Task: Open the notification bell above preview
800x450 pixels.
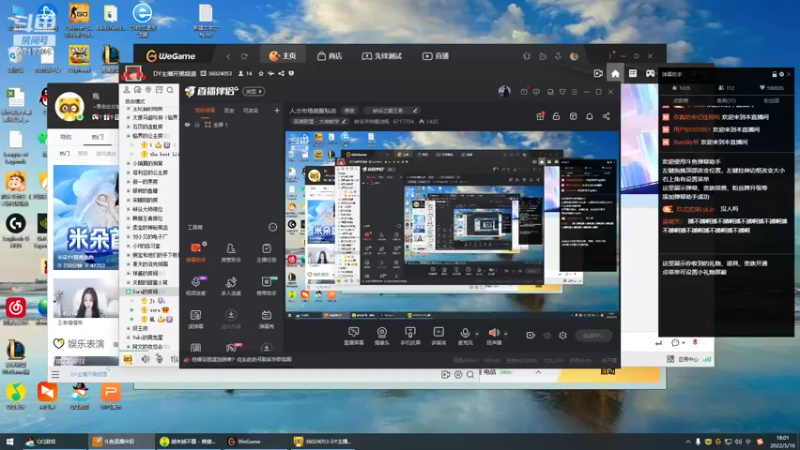Action: (589, 116)
